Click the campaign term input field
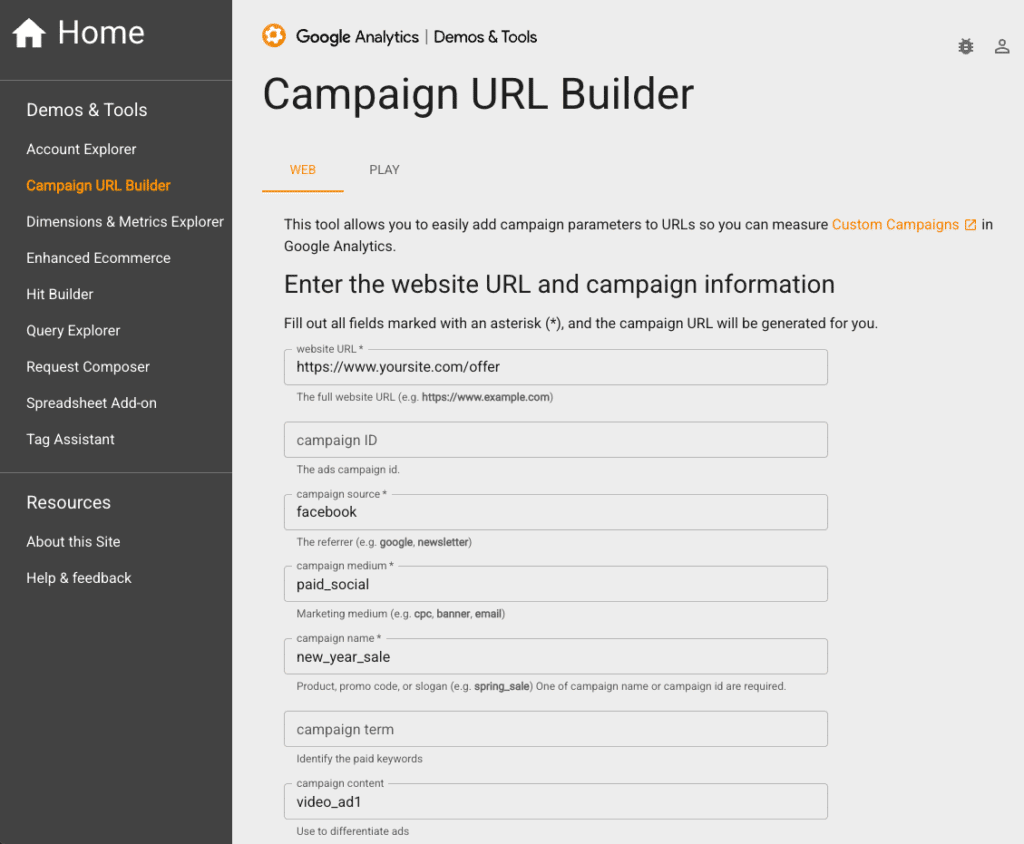Screen dimensions: 1024x844 pyautogui.click(x=556, y=729)
